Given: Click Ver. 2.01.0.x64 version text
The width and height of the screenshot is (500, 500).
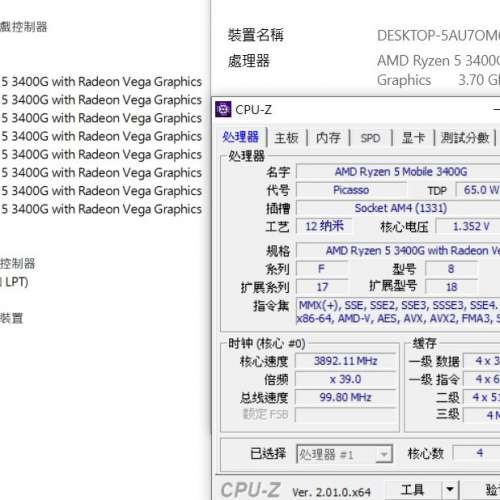Looking at the screenshot, I should coord(331,492).
